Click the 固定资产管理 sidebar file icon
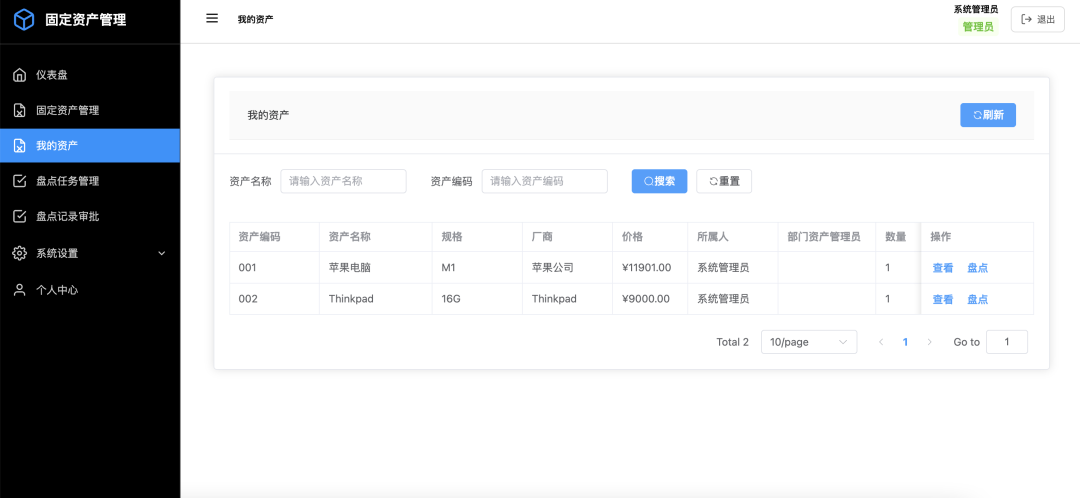This screenshot has width=1080, height=498. pos(20,110)
